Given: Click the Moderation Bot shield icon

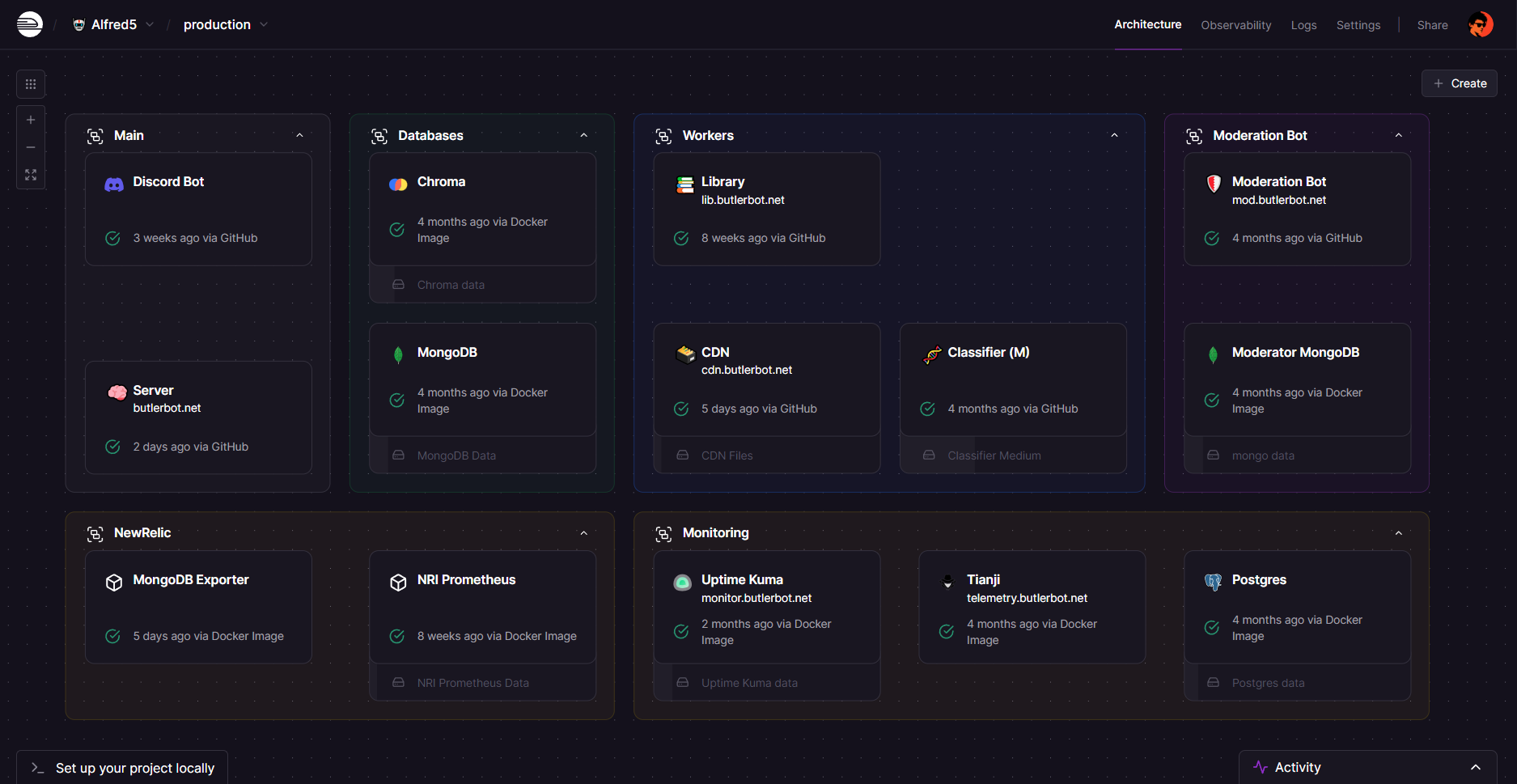Looking at the screenshot, I should point(1214,184).
